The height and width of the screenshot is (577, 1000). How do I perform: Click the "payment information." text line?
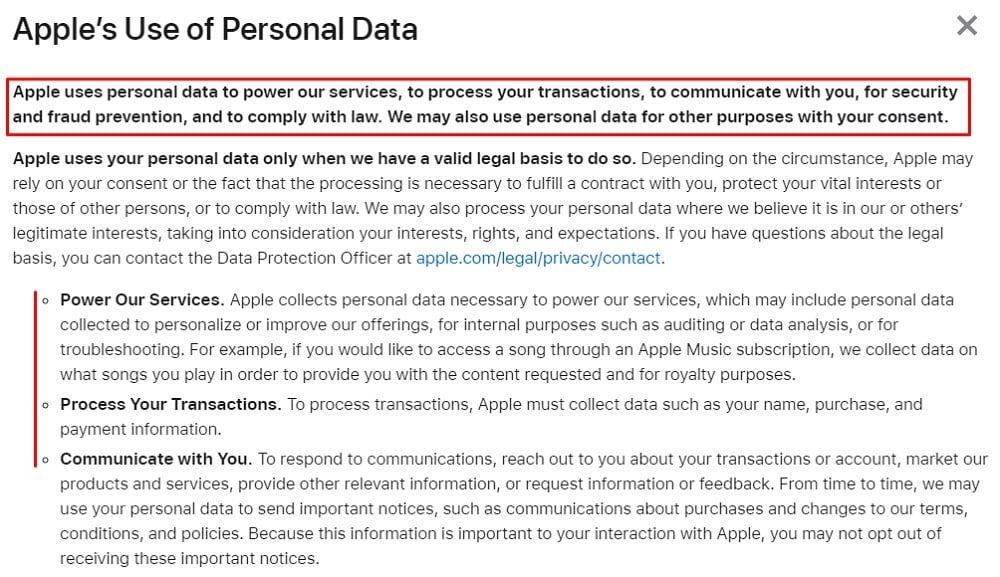[141, 429]
